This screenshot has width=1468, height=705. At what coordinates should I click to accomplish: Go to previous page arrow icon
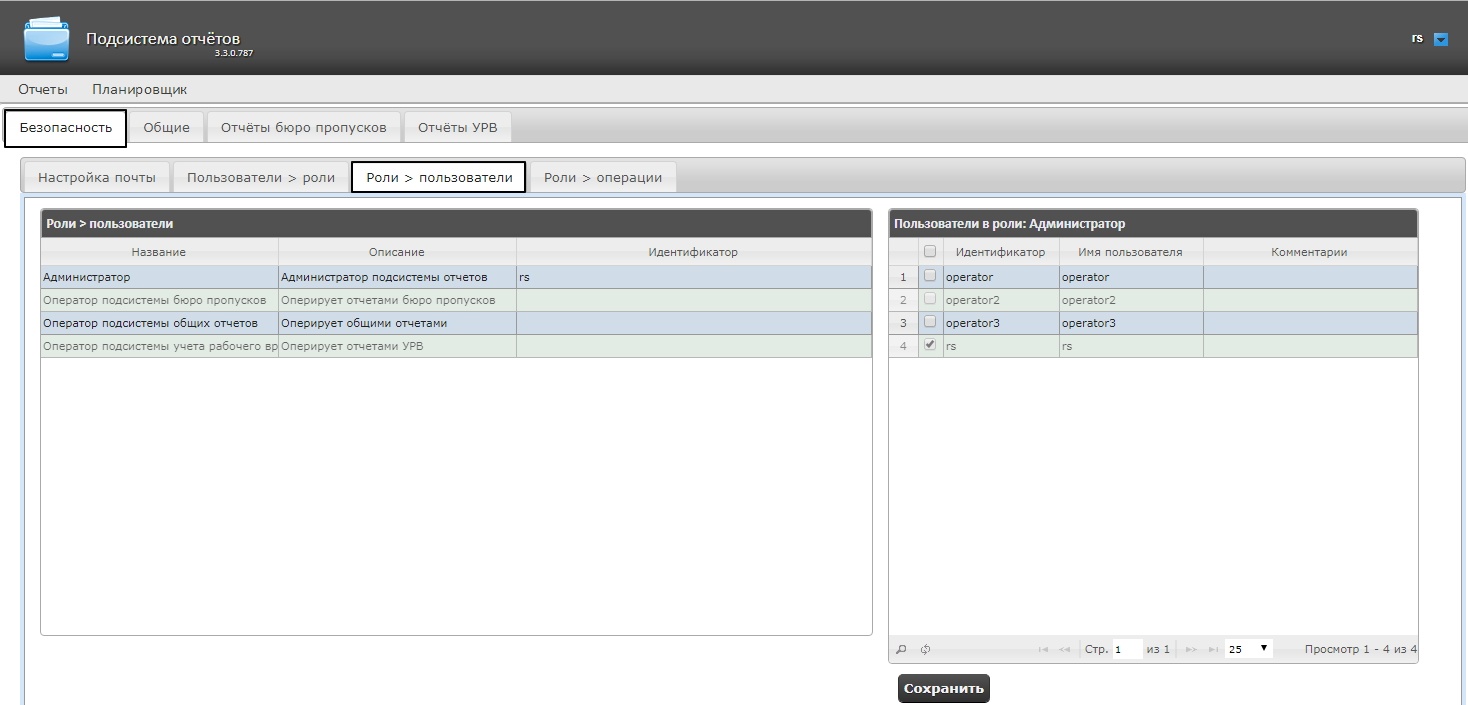[x=1064, y=650]
